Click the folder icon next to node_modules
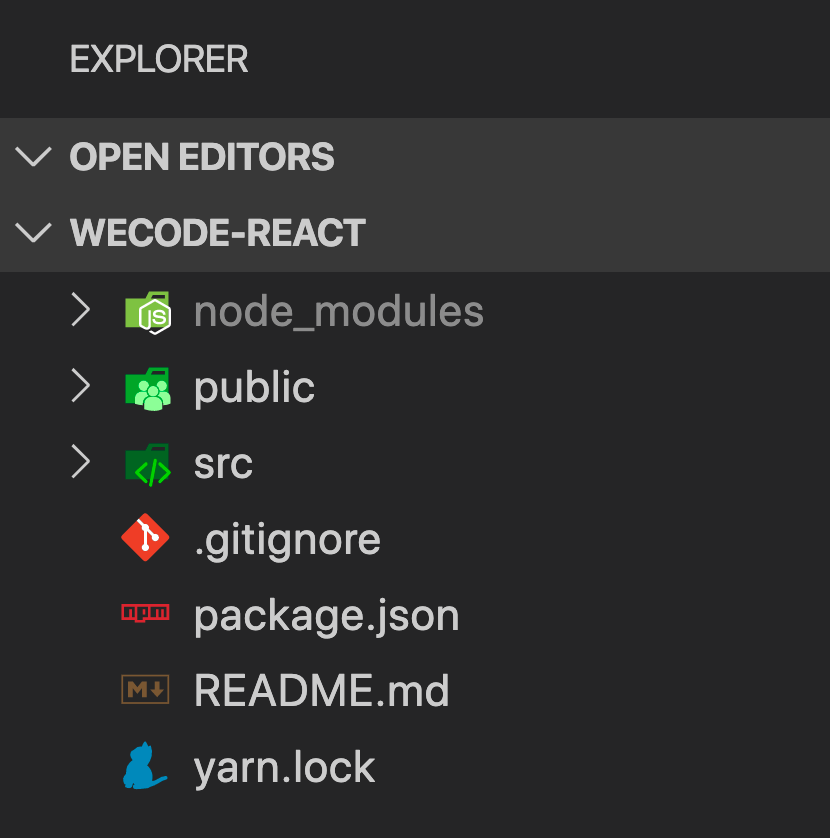Viewport: 830px width, 838px height. click(147, 310)
